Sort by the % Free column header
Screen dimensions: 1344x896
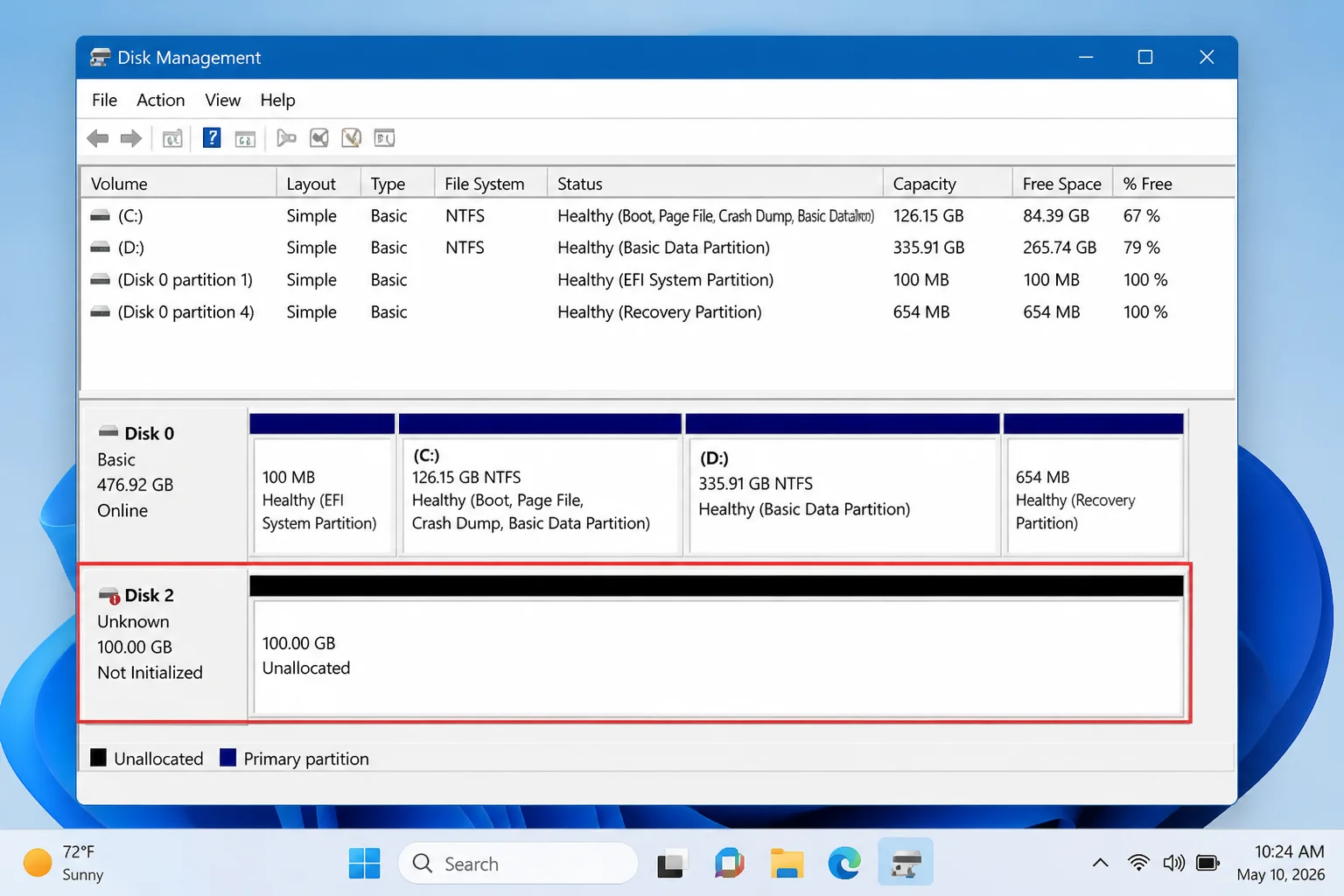1173,184
